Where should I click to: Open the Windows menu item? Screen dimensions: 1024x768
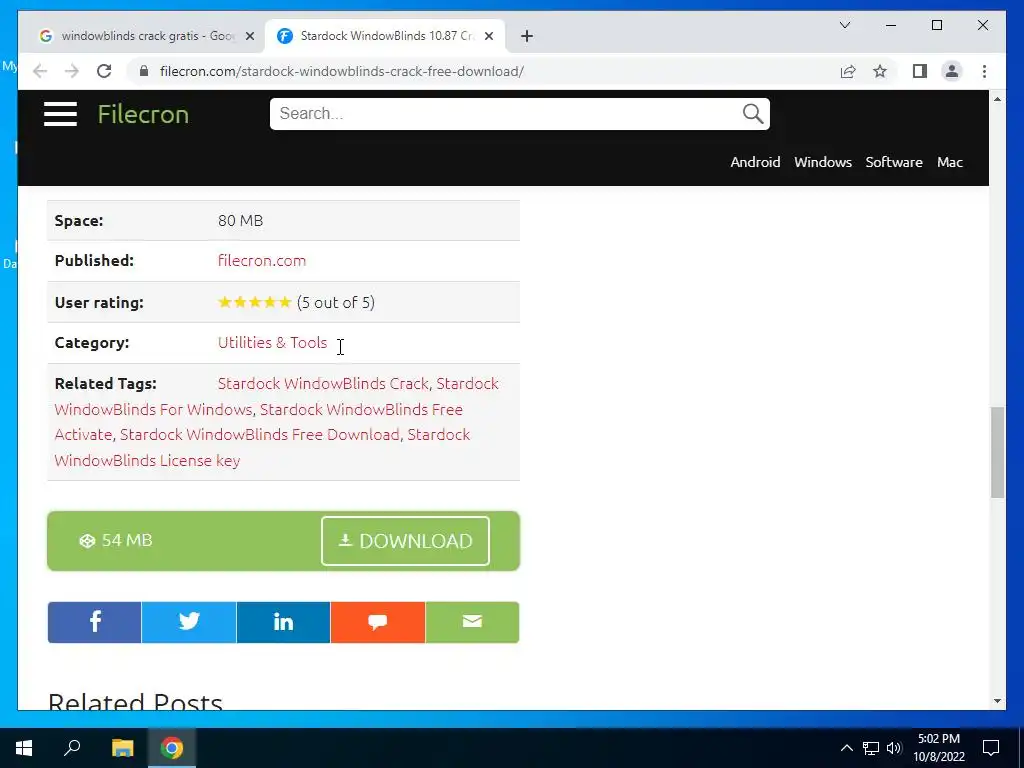(x=823, y=162)
